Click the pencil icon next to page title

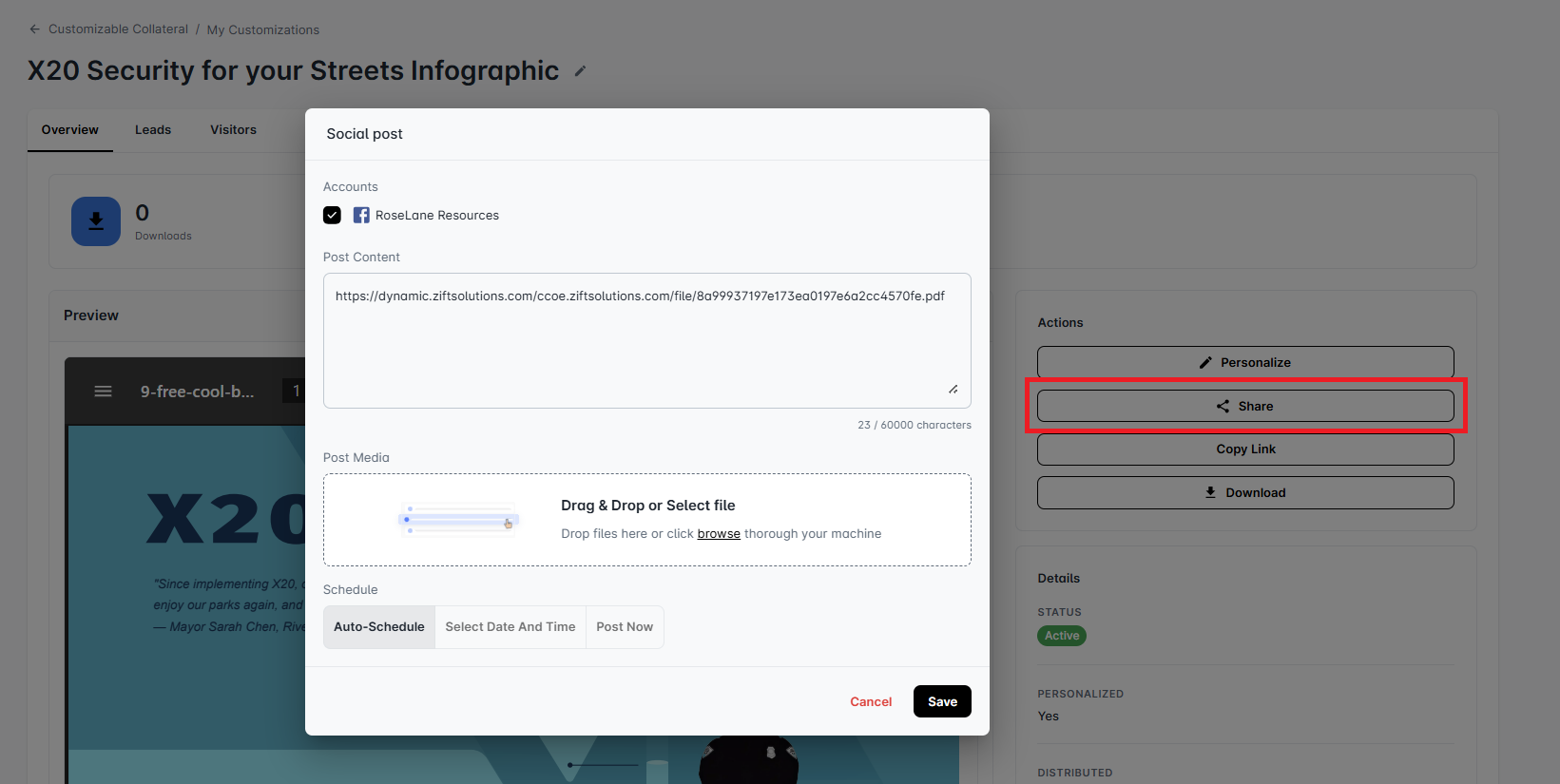[x=580, y=71]
